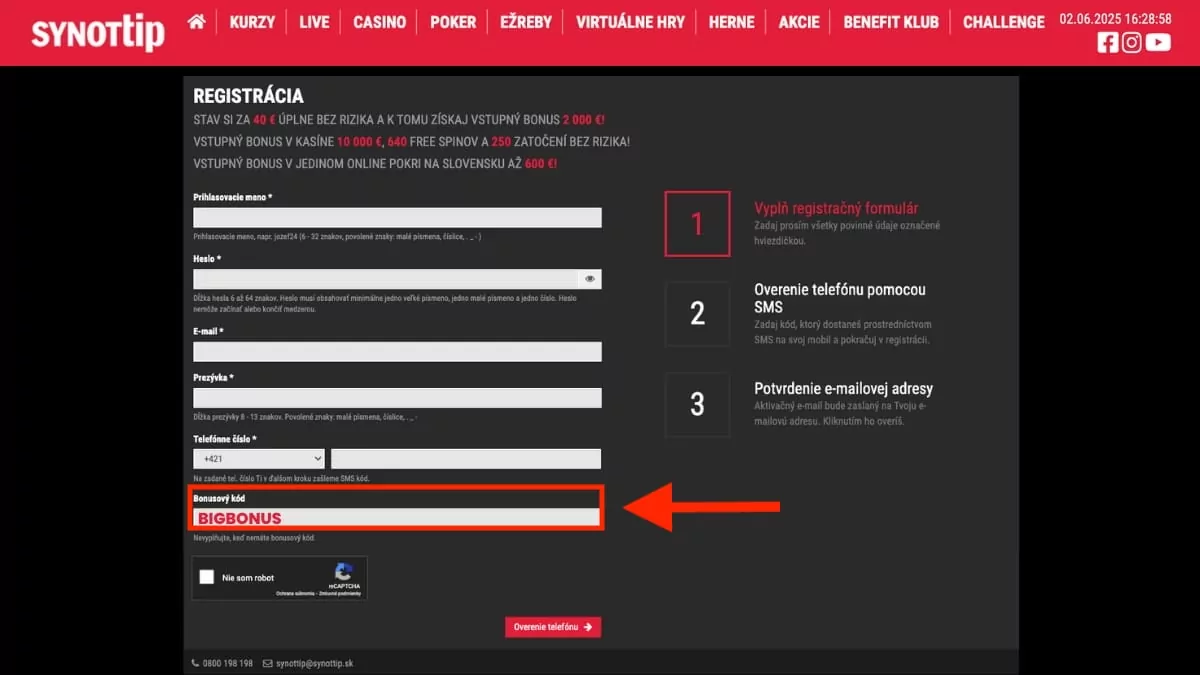The height and width of the screenshot is (675, 1200).
Task: Open the CASINO menu item
Action: coord(380,22)
